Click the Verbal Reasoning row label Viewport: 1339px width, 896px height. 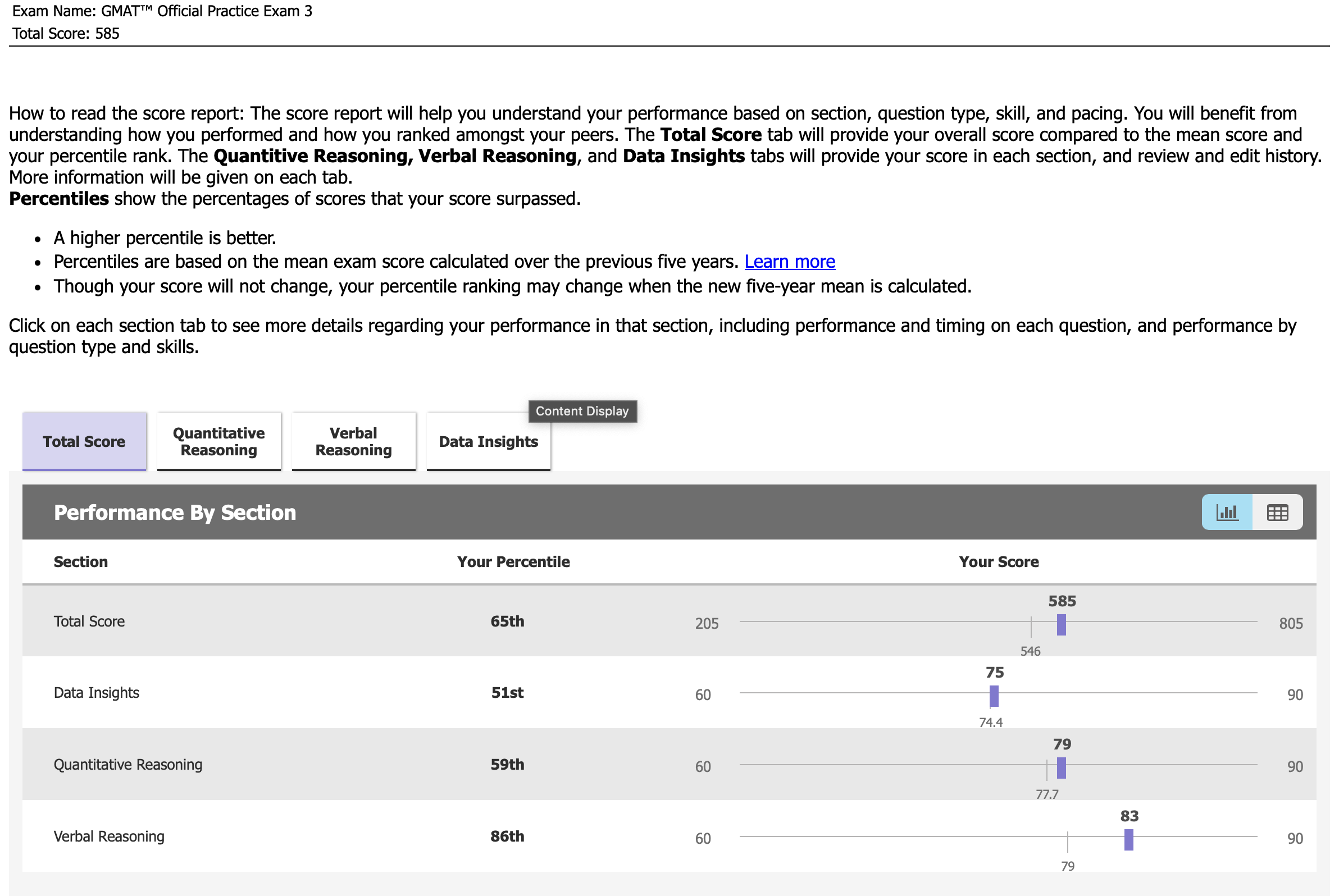pos(109,836)
